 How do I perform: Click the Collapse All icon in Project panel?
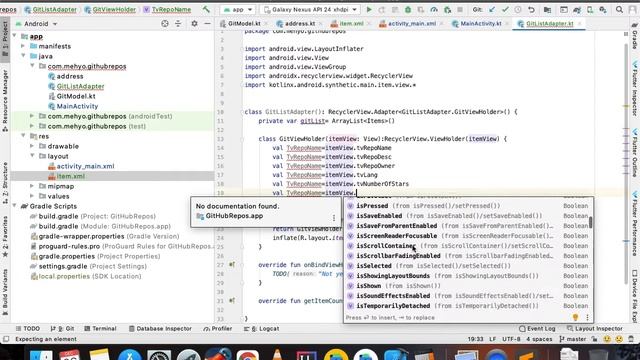coord(178,24)
